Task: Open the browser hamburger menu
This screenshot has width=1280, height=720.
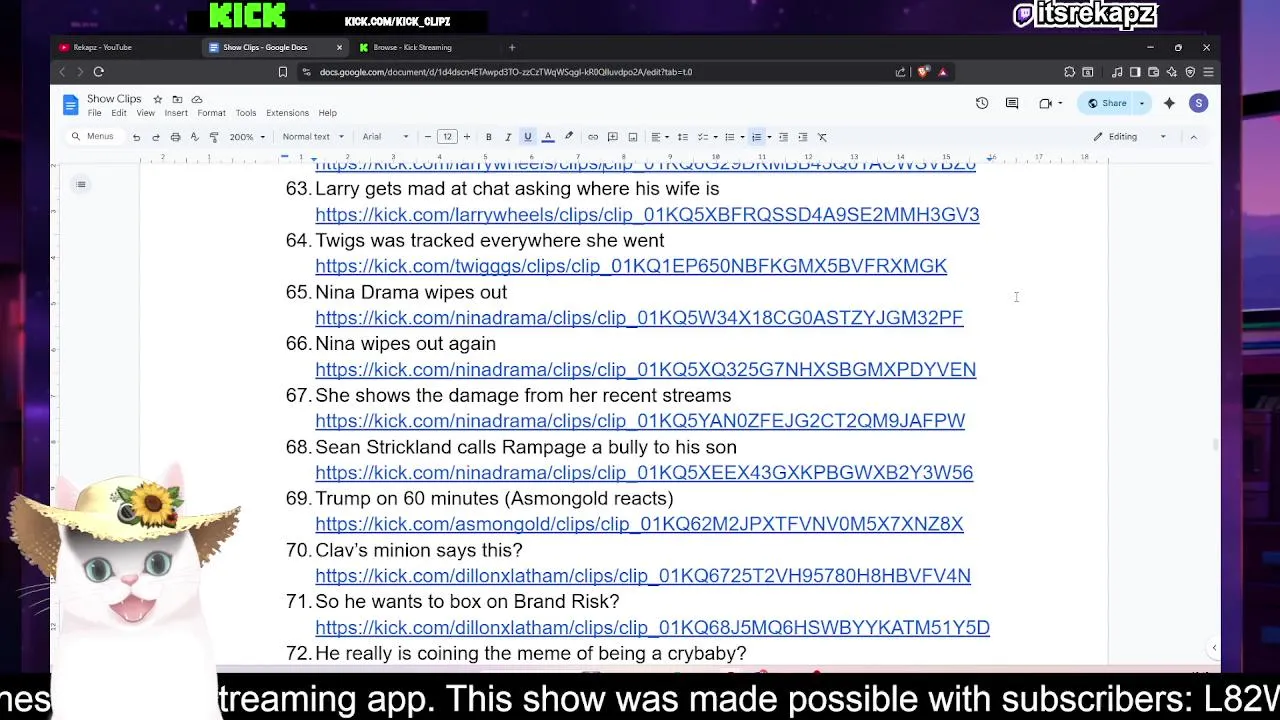Action: coord(1208,72)
